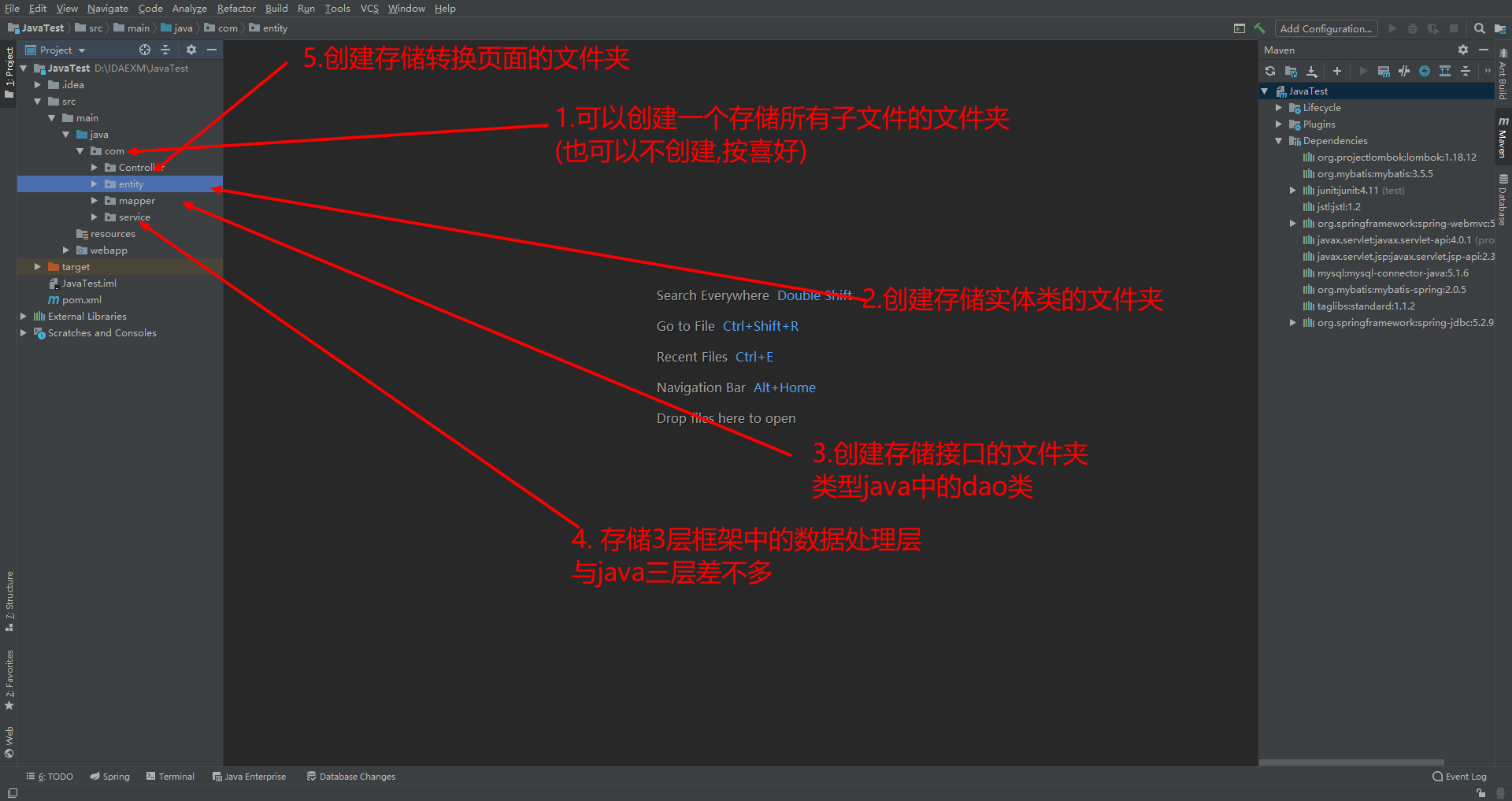Open the Spring tool window tab
This screenshot has height=801, width=1512.
(109, 777)
